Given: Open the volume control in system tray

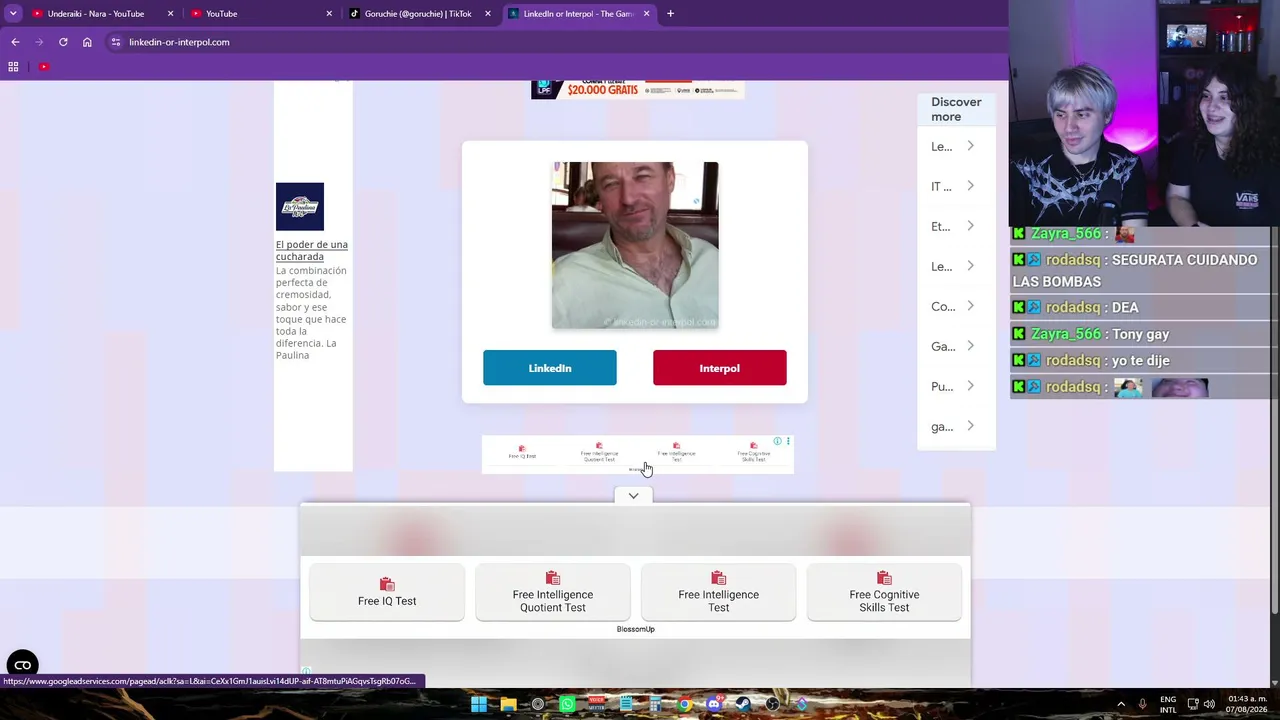Looking at the screenshot, I should coord(1210,704).
